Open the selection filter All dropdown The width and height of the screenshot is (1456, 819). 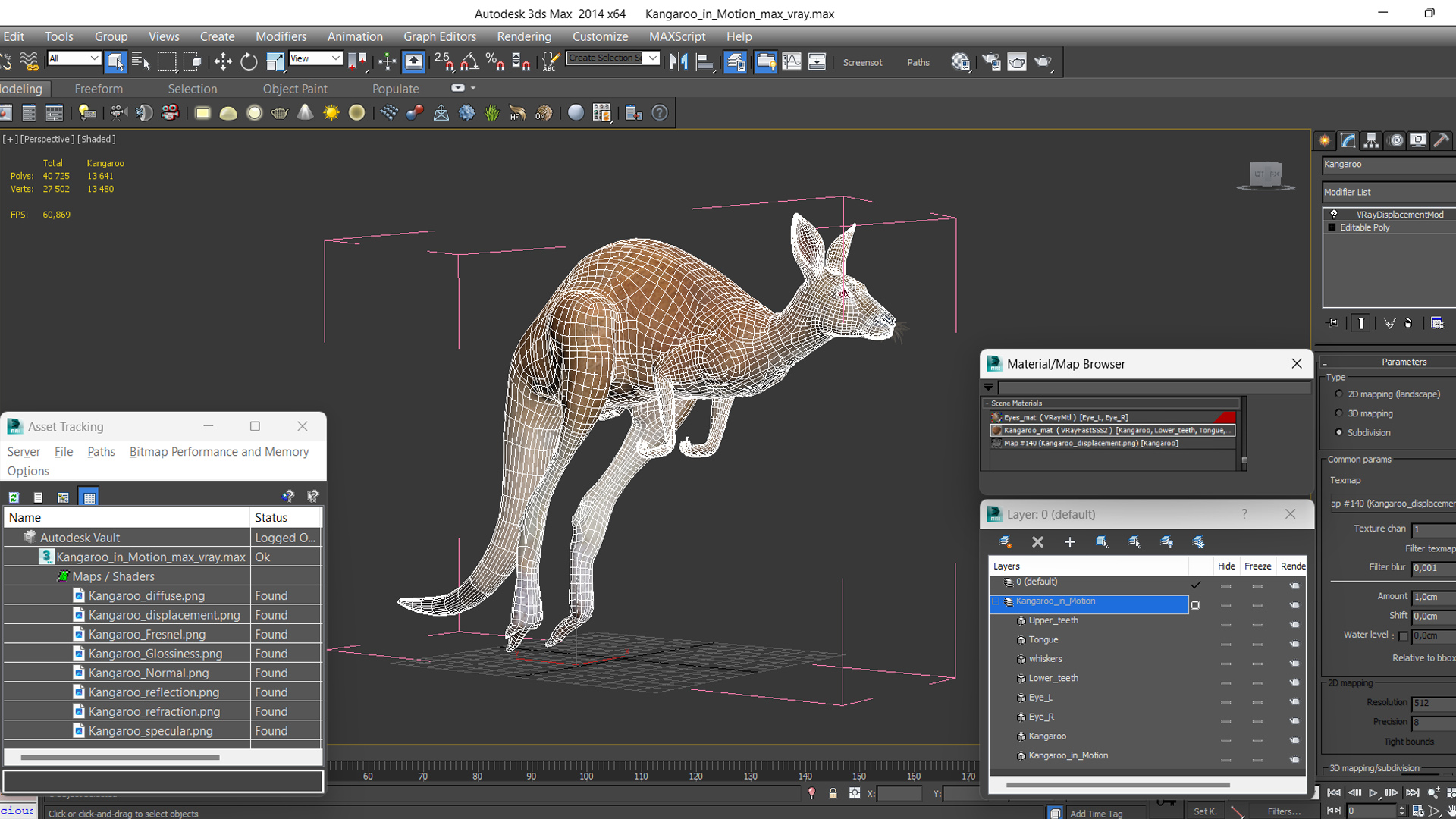click(x=74, y=58)
